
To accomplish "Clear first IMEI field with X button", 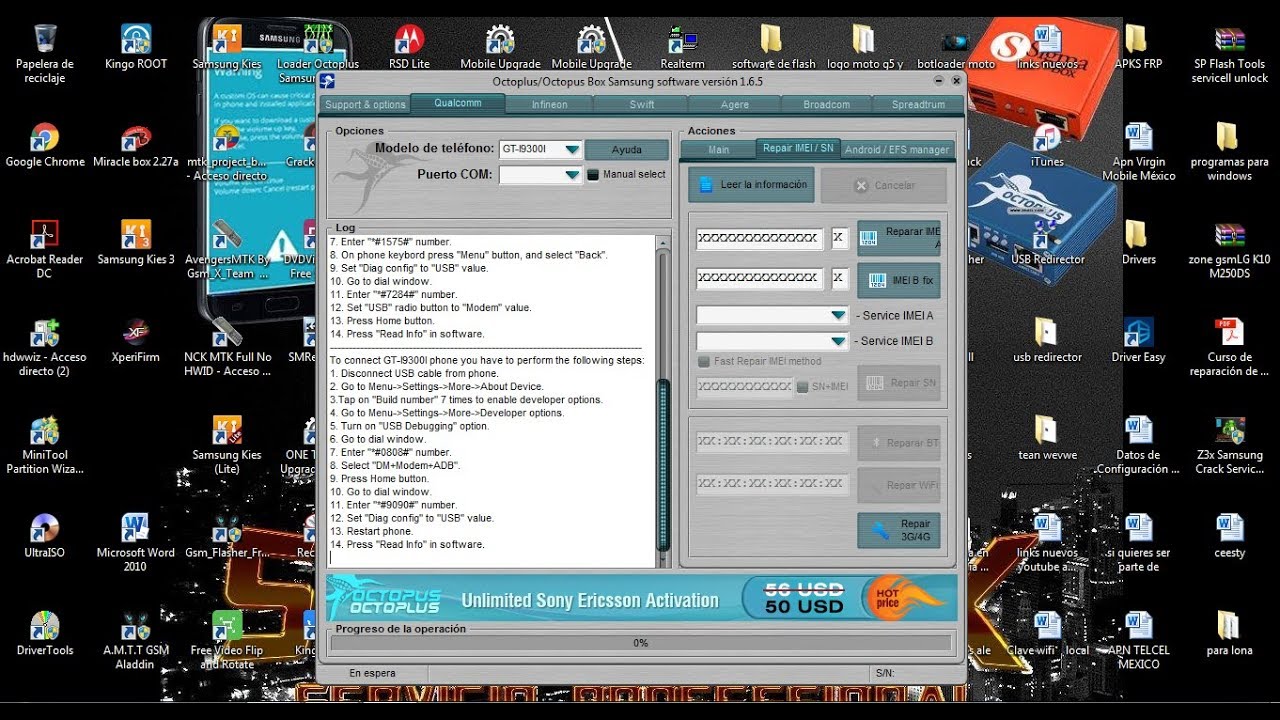I will point(840,238).
